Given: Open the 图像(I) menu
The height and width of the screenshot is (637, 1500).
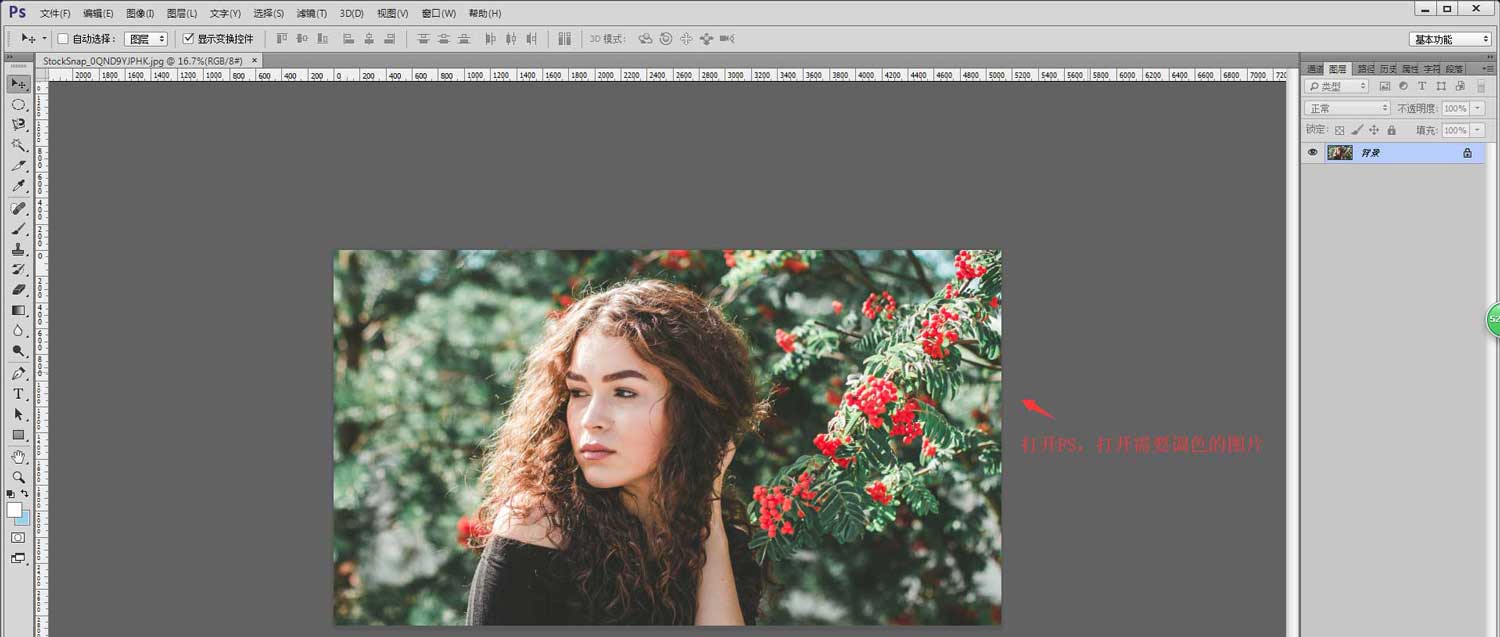Looking at the screenshot, I should pos(141,13).
